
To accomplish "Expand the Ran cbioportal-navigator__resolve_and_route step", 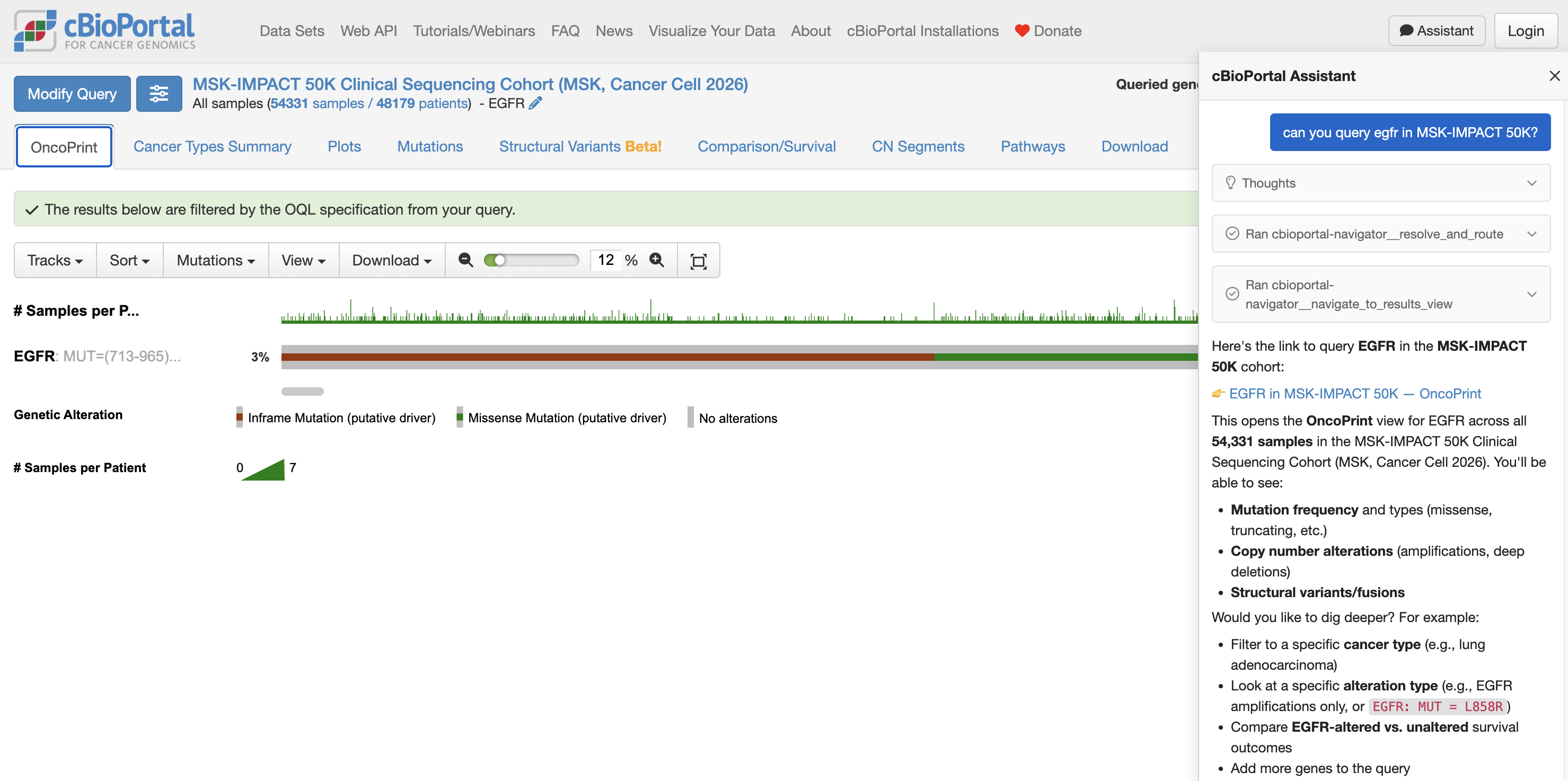I will [1380, 234].
